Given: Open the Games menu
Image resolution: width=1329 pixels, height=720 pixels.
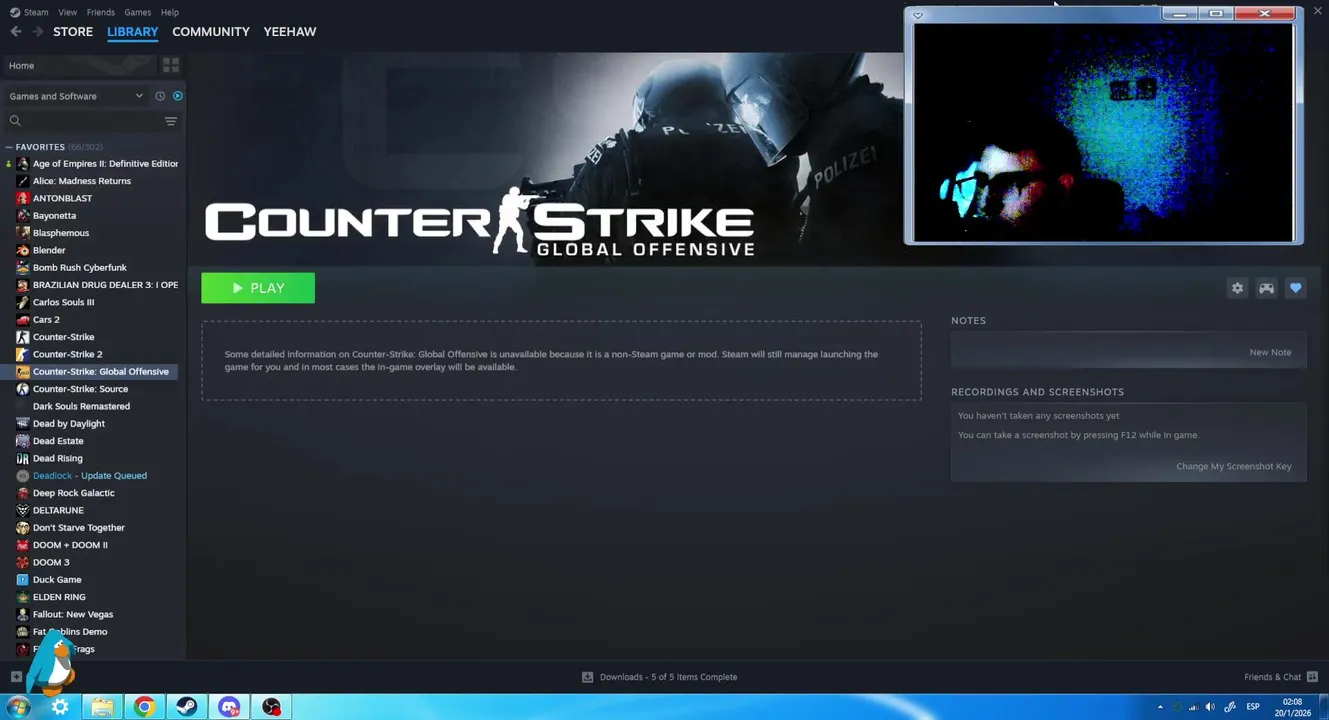Looking at the screenshot, I should [138, 12].
